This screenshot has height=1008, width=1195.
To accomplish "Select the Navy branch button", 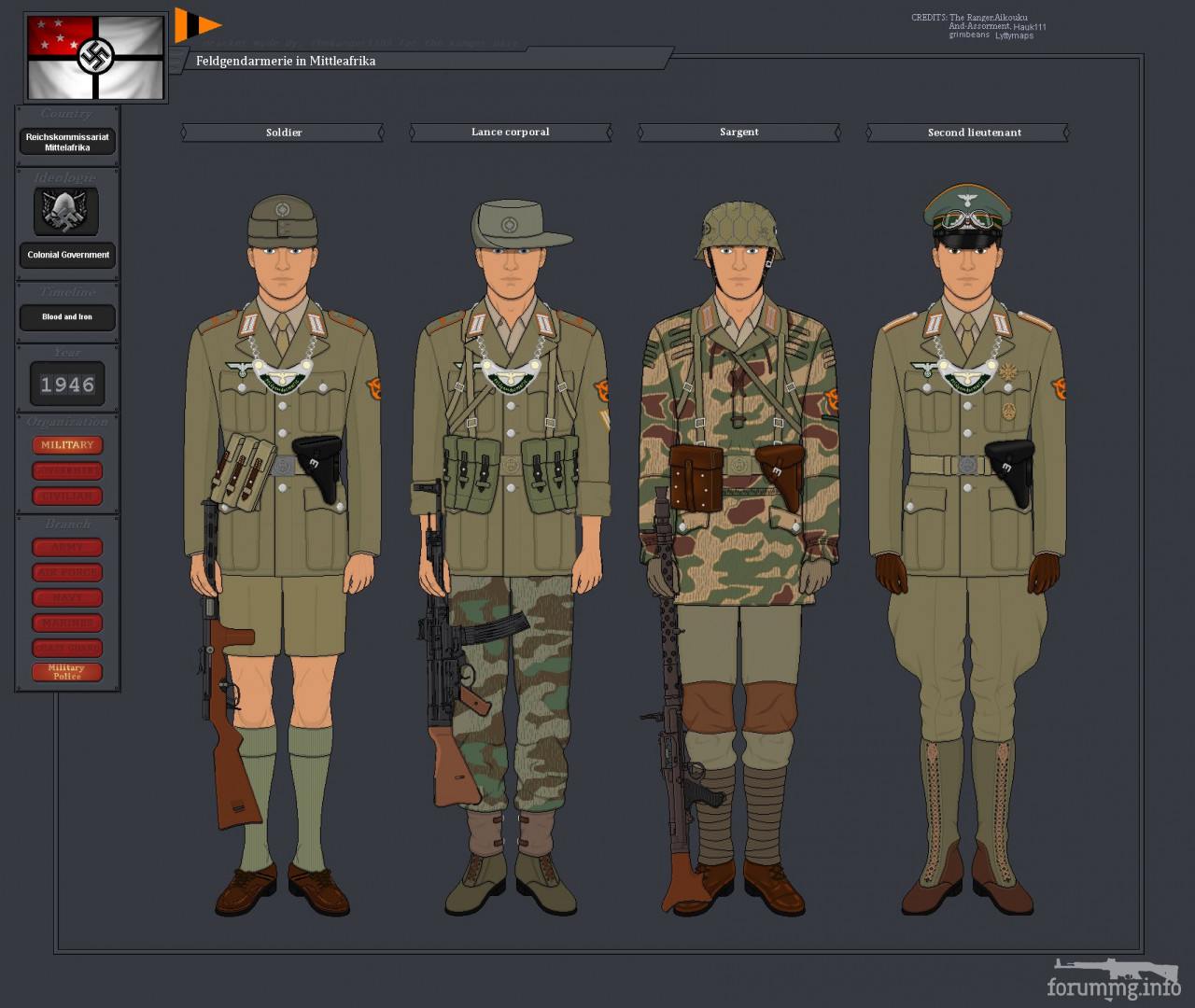I will [67, 598].
